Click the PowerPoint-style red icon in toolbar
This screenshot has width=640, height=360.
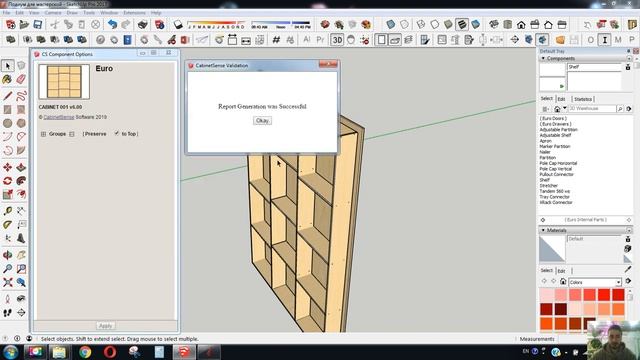pos(185,40)
